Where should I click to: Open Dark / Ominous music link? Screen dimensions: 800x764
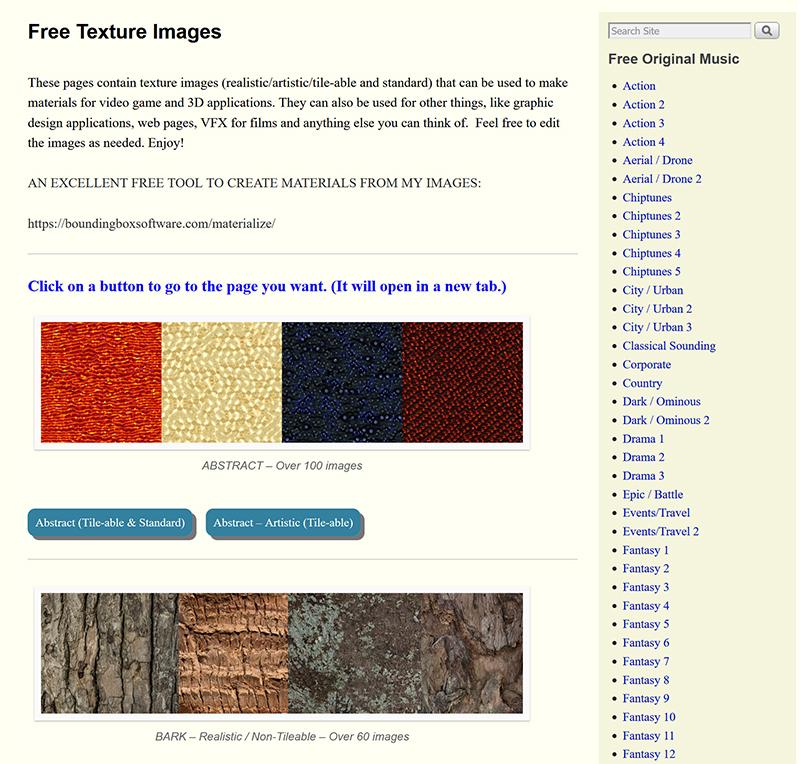click(x=661, y=402)
